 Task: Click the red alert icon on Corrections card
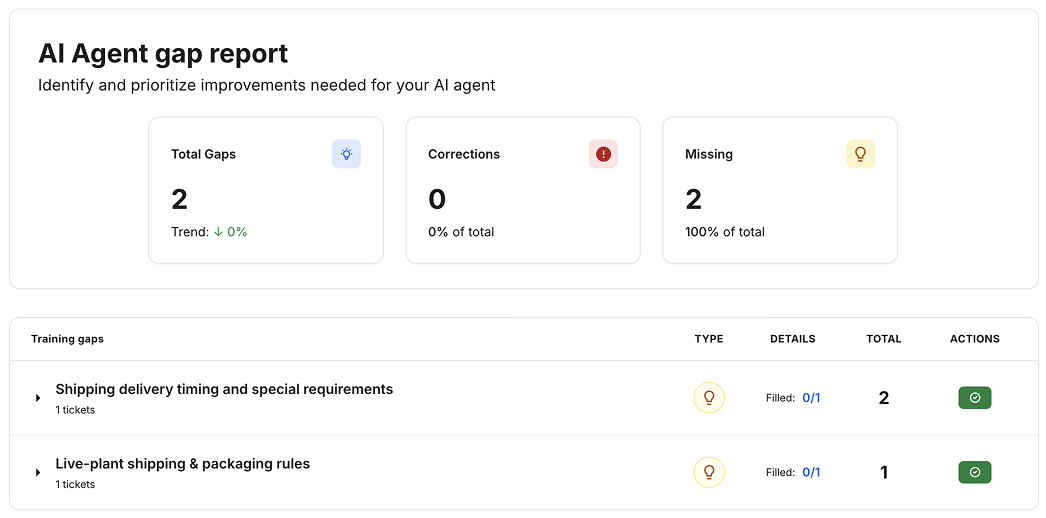[x=603, y=154]
